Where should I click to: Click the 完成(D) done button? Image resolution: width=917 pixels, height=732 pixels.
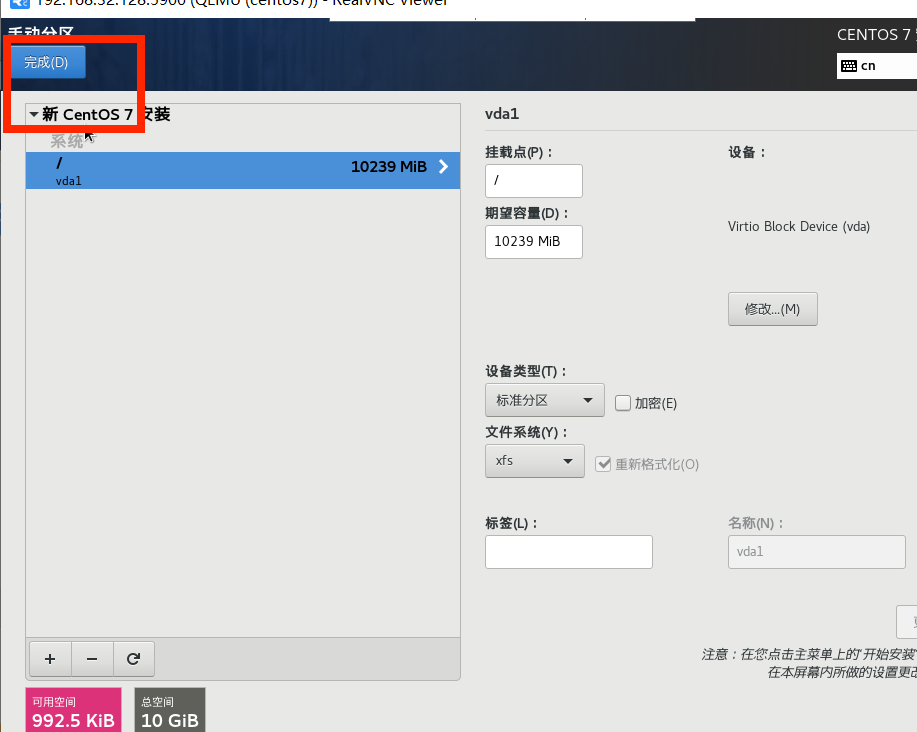48,62
